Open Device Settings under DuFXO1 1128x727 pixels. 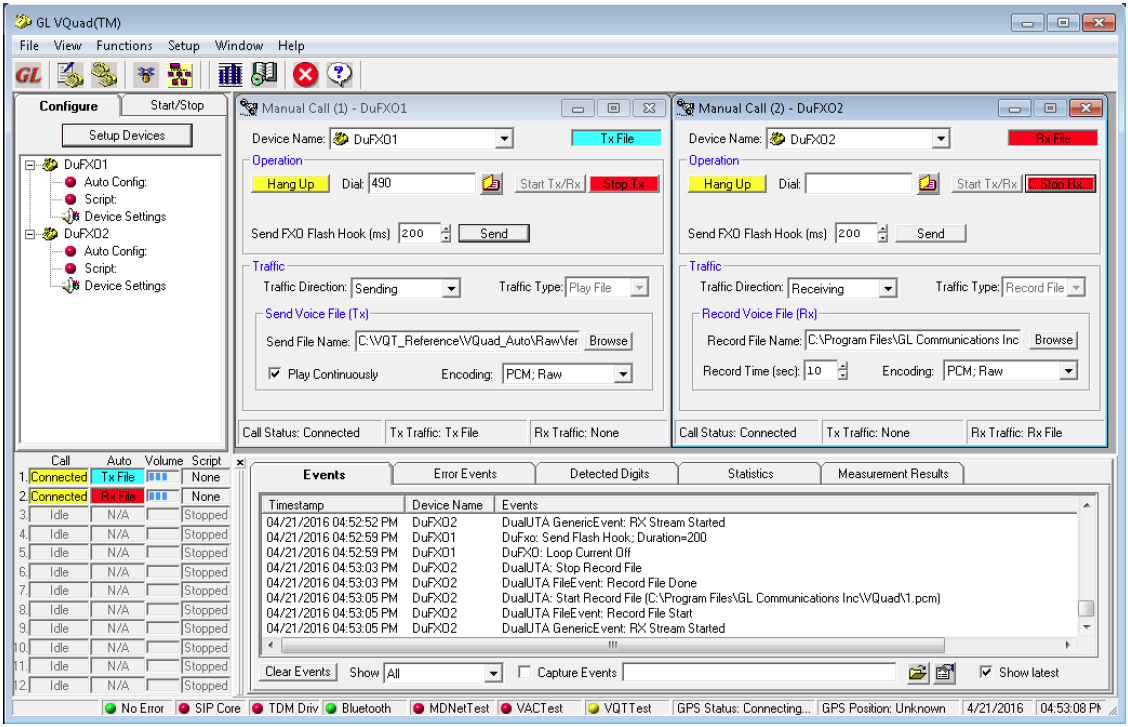(125, 216)
